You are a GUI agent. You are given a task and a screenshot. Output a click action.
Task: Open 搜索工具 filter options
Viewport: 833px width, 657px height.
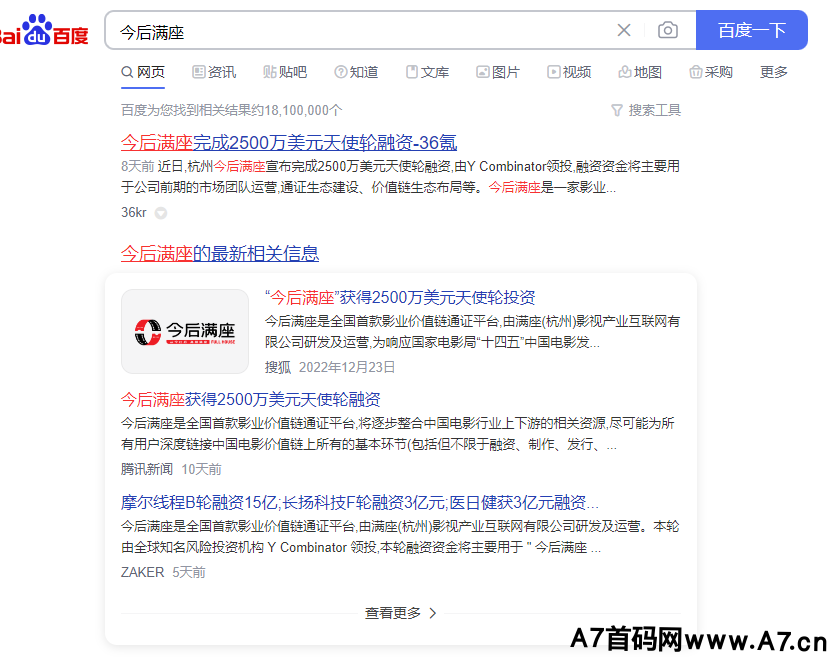646,110
